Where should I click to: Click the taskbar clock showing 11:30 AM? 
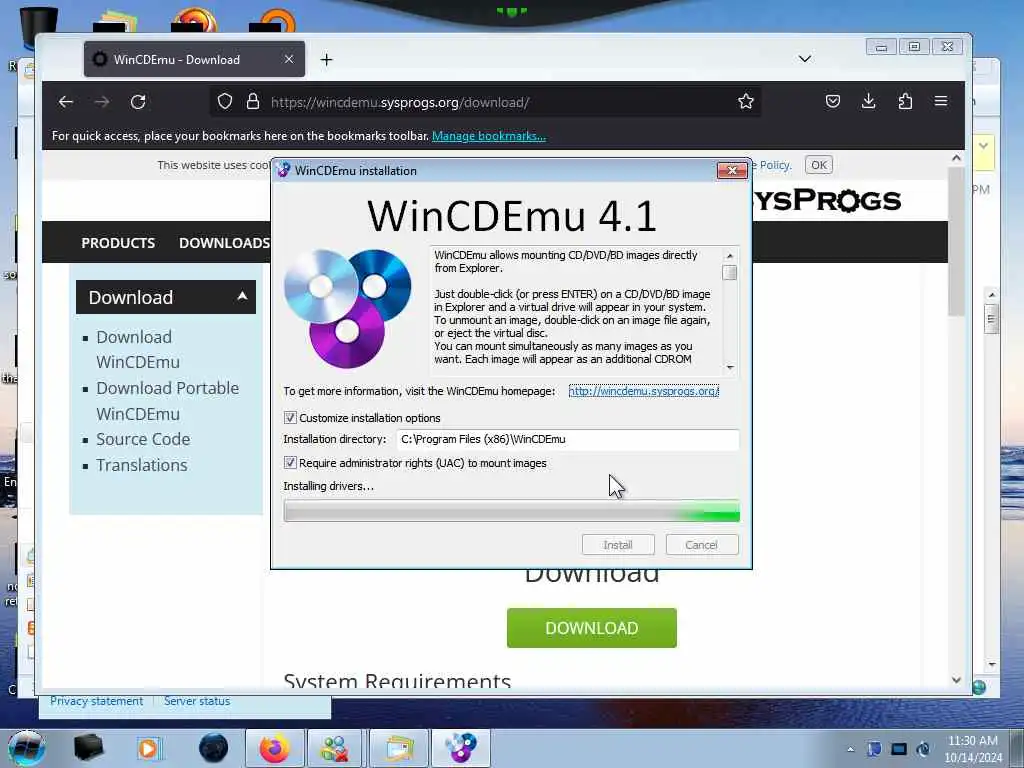coord(972,749)
